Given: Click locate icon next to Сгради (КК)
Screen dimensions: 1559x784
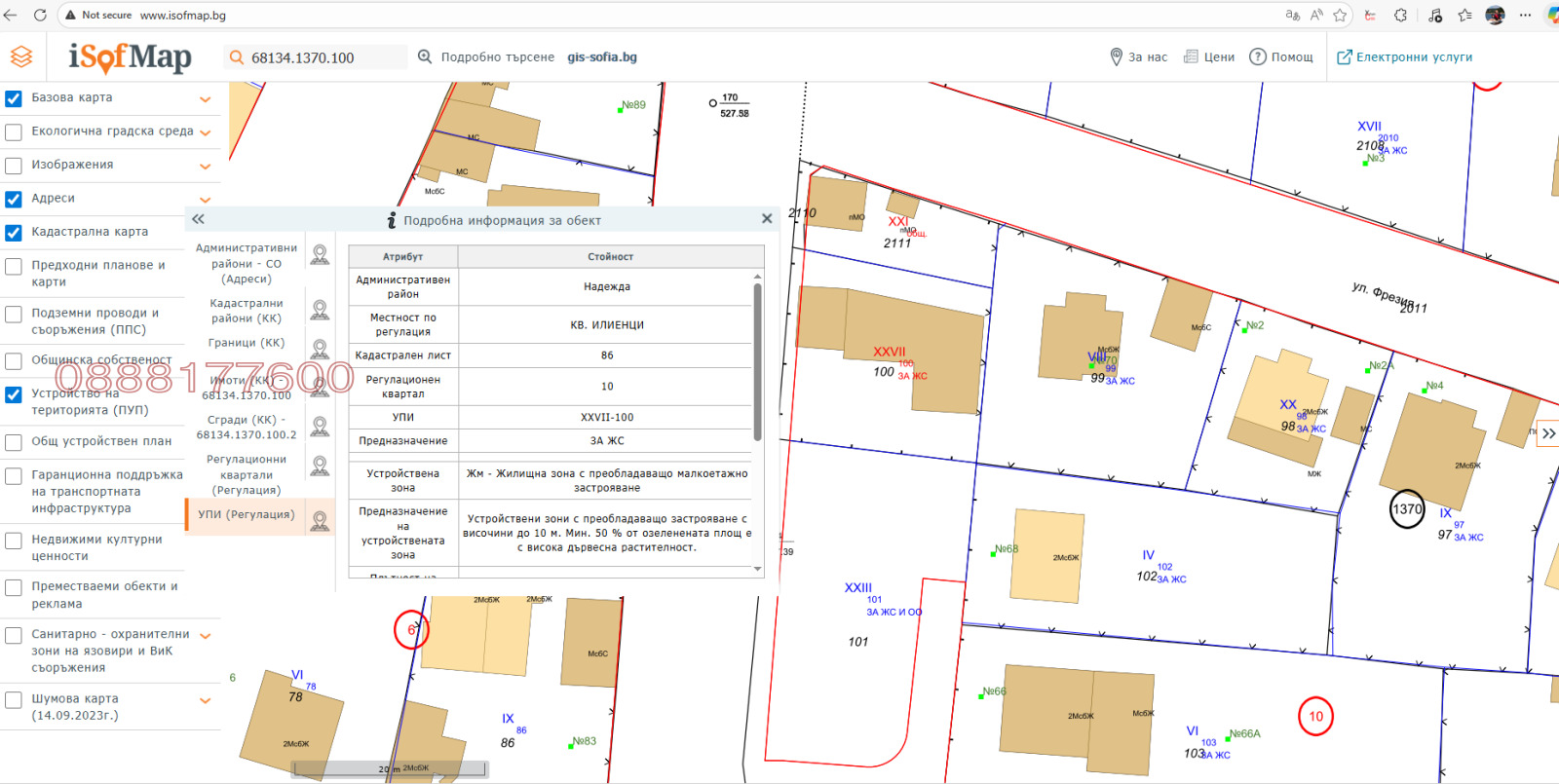Looking at the screenshot, I should (320, 427).
